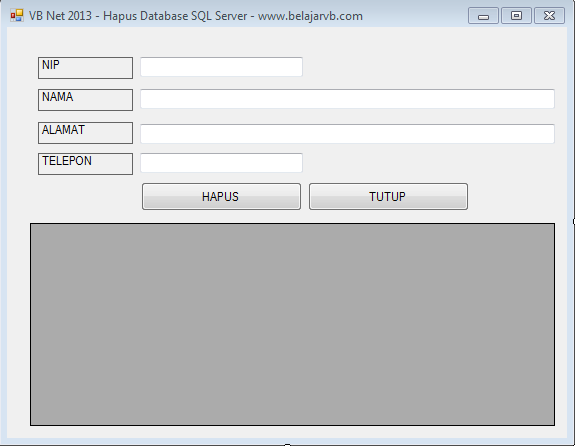Click the form icon in title bar

(x=17, y=16)
